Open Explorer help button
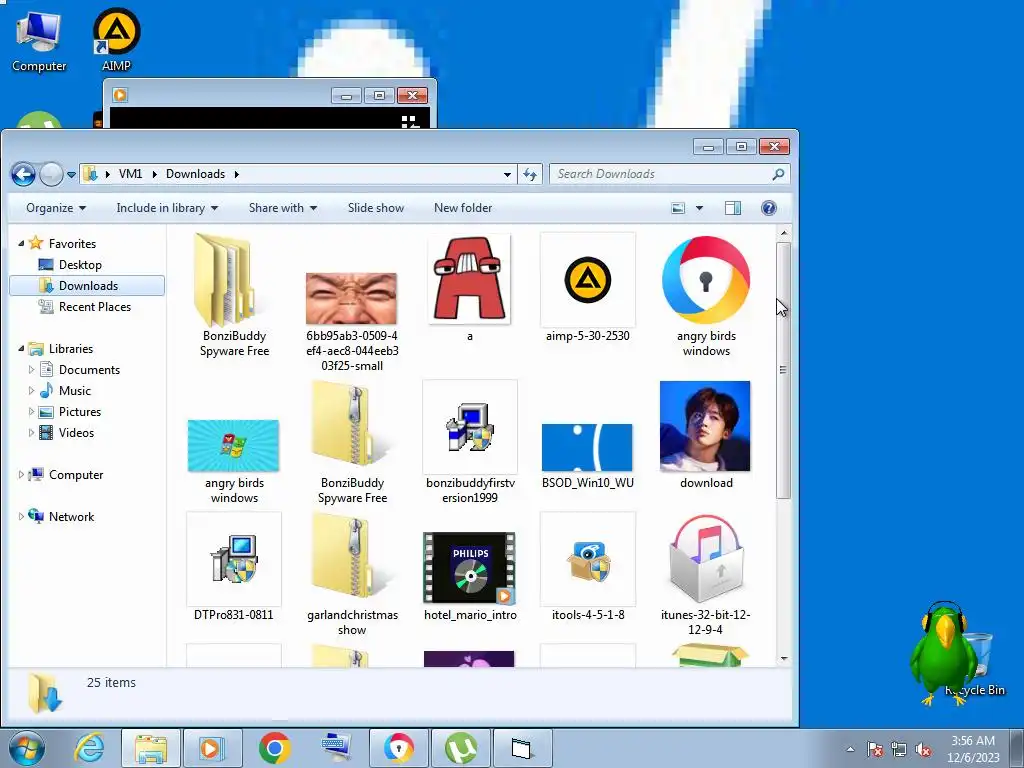 point(769,208)
